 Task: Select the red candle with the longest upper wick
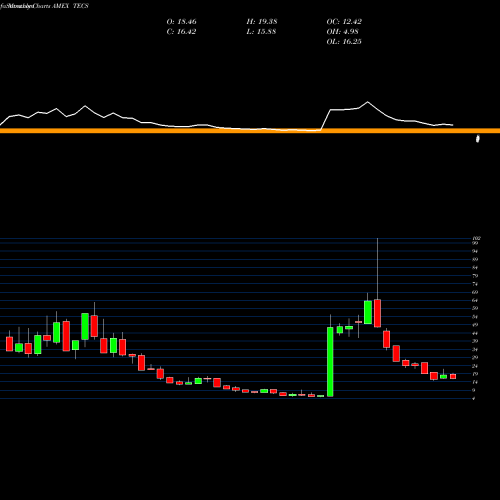tap(377, 313)
